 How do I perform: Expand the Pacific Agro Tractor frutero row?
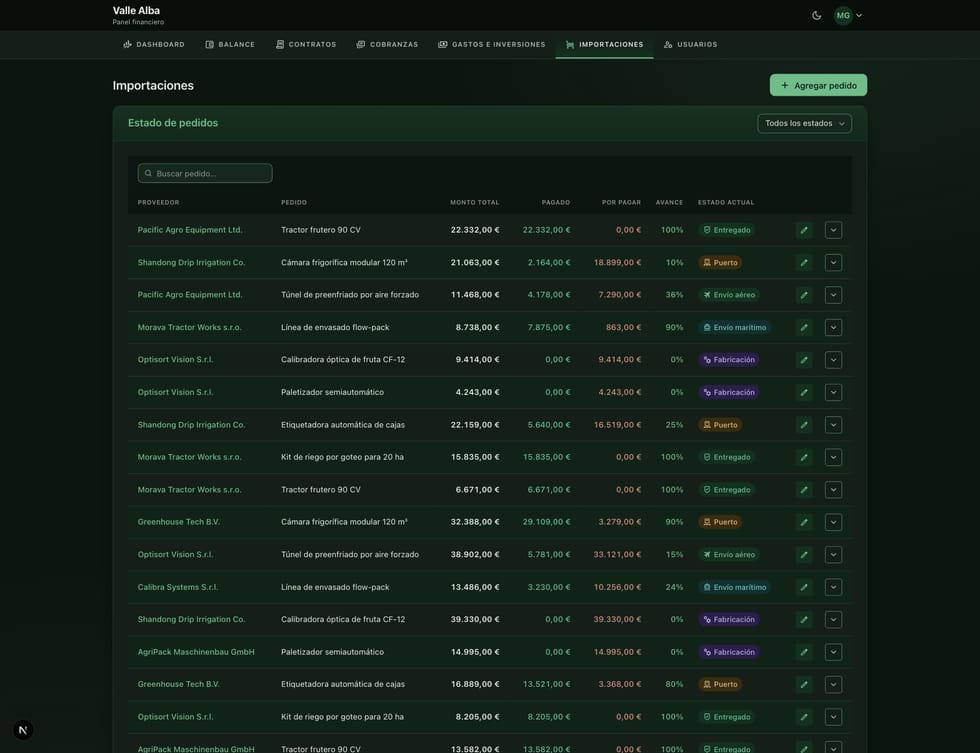coord(833,230)
